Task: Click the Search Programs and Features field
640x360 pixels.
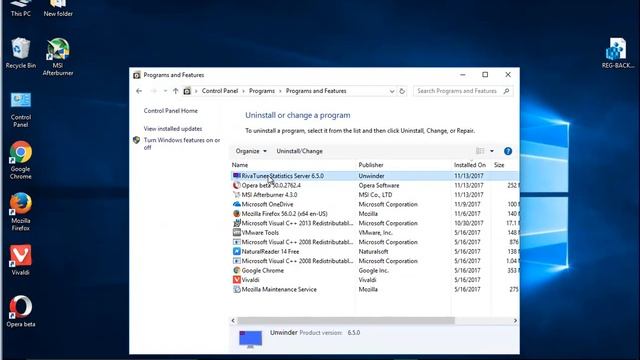Action: pyautogui.click(x=463, y=91)
